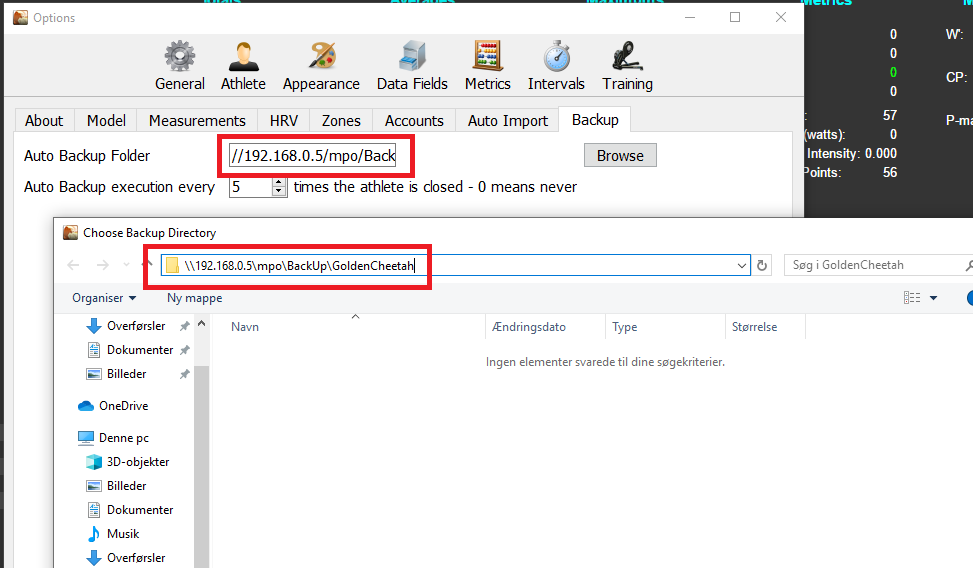Click 'Ny mappe' to create new folder
The height and width of the screenshot is (568, 973).
(x=194, y=298)
